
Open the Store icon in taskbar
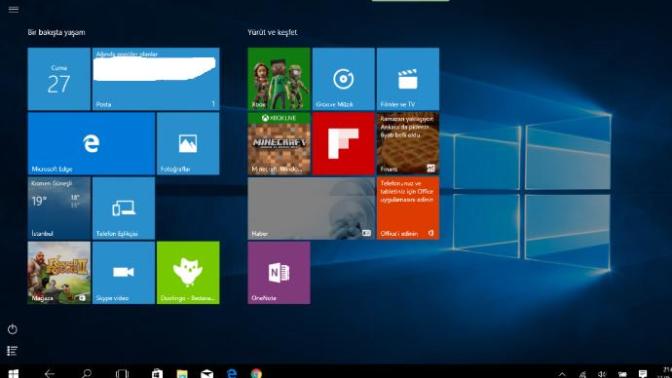coord(157,374)
